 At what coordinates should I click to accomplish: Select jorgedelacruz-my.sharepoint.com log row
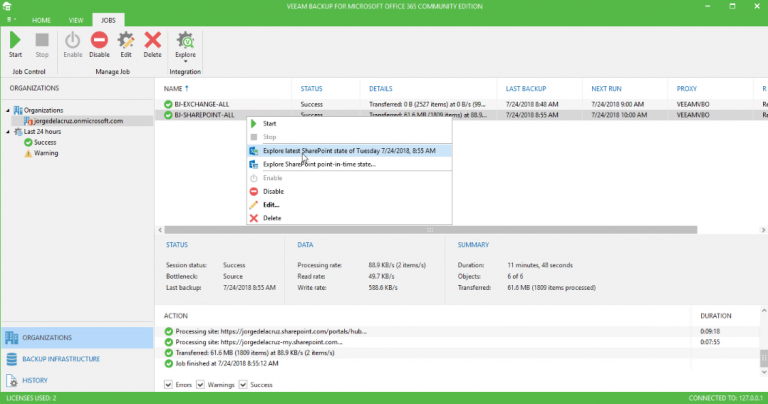click(x=457, y=342)
